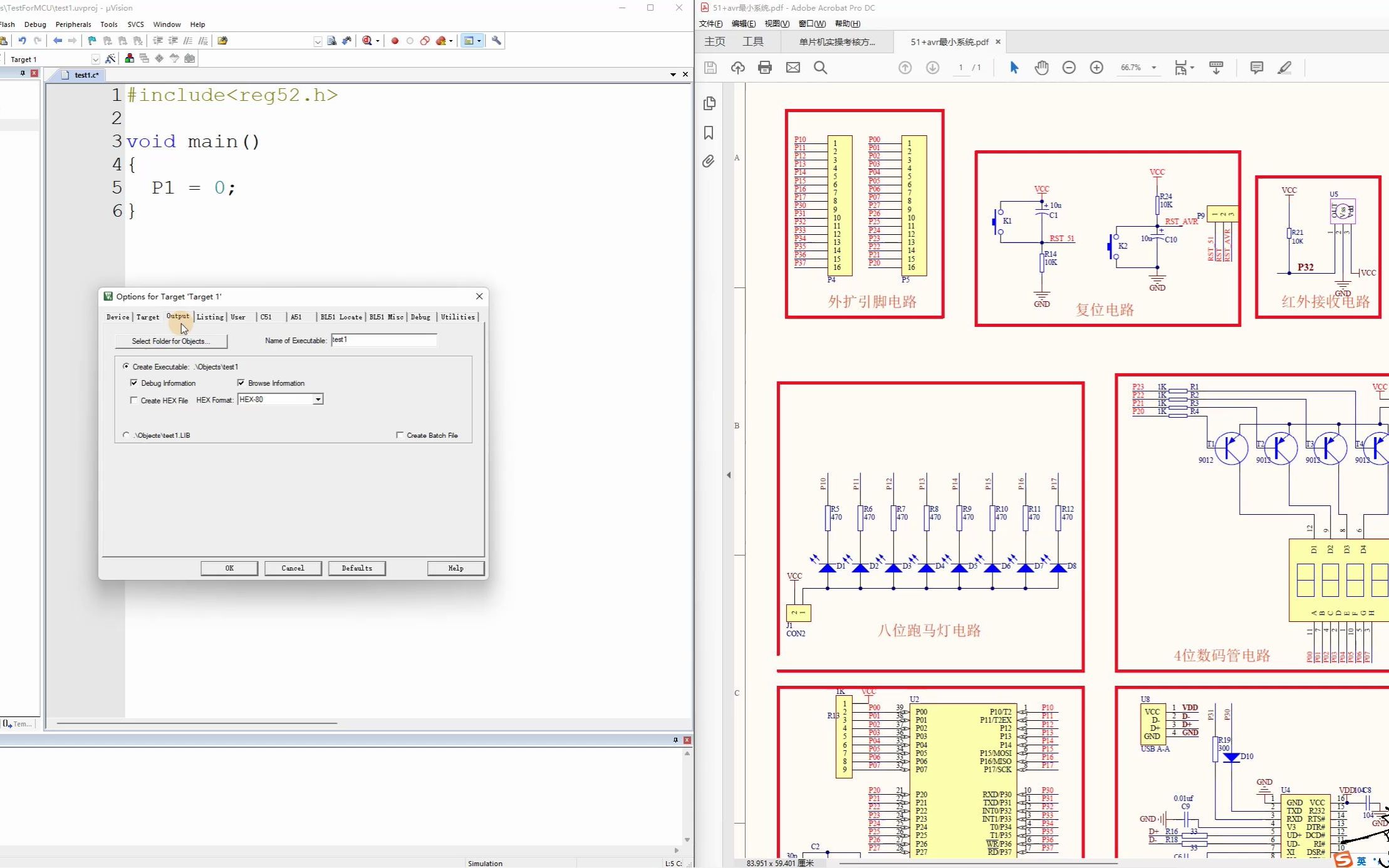Click the email envelope icon in Acrobat
Image resolution: width=1389 pixels, height=868 pixels.
point(793,68)
